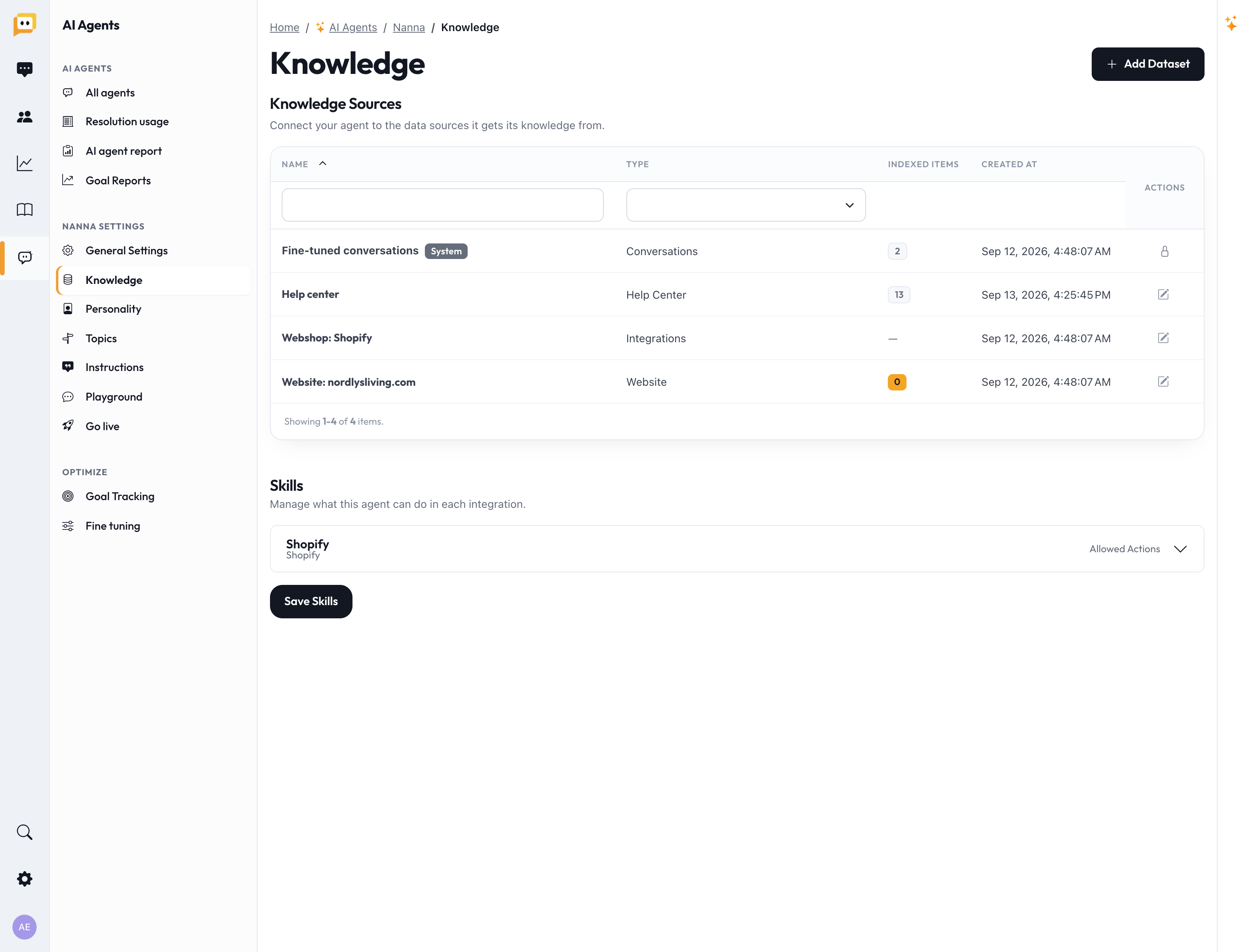The width and height of the screenshot is (1245, 952).
Task: Click the search magnifier icon
Action: tap(25, 832)
